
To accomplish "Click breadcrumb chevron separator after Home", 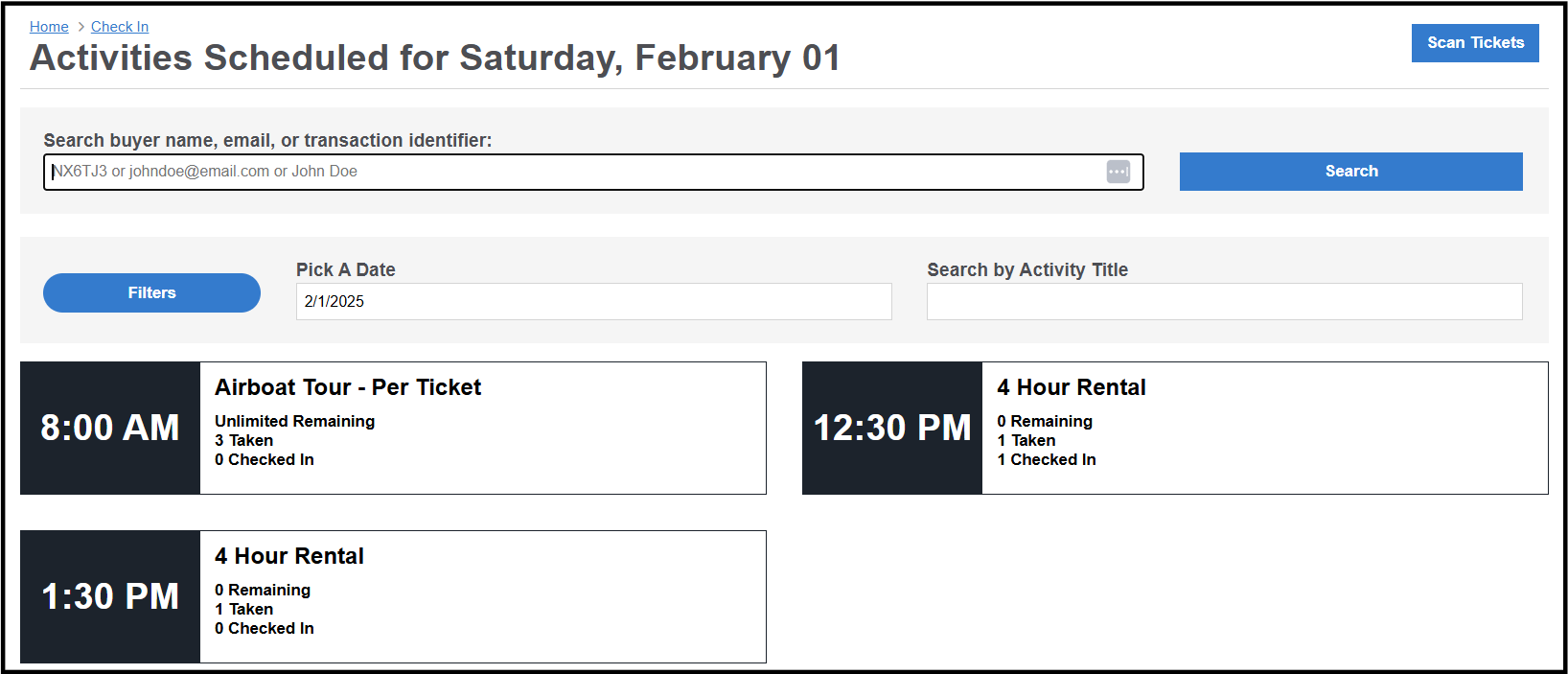I will 81,27.
